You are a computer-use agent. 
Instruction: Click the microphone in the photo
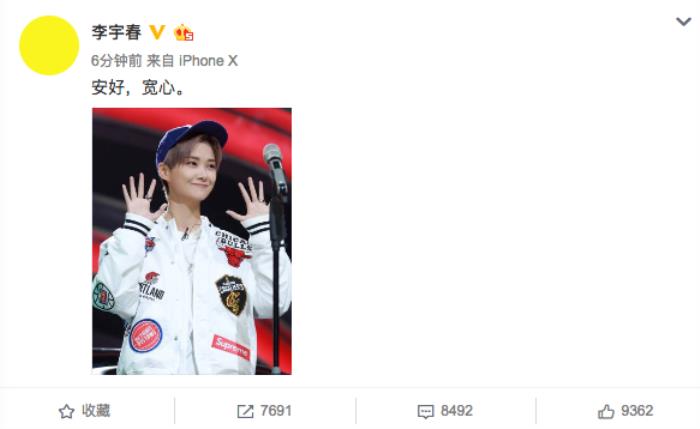pyautogui.click(x=275, y=167)
